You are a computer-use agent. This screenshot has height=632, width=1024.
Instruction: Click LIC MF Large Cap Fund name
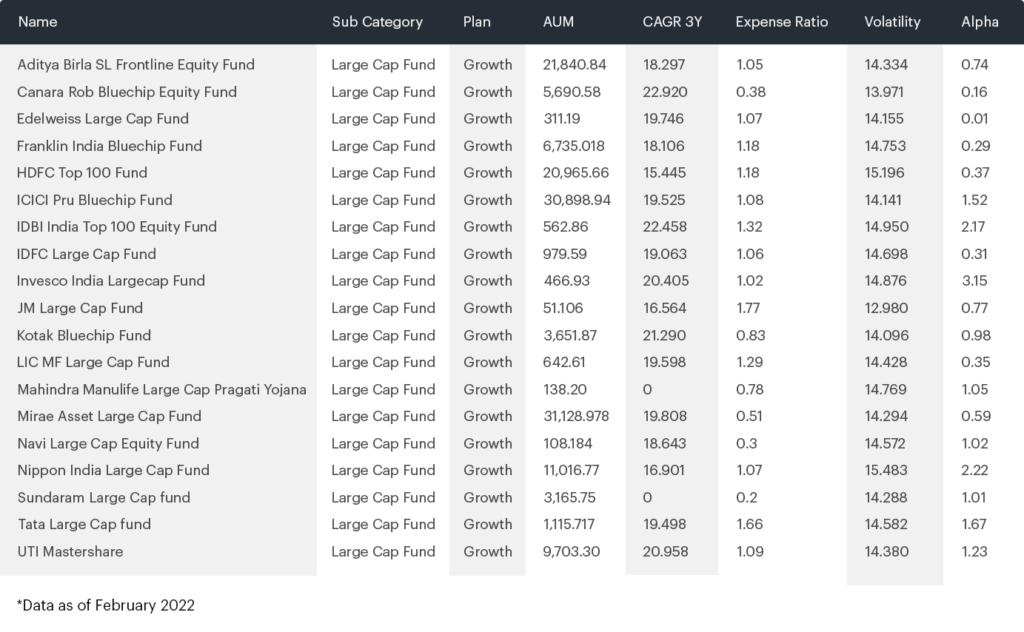click(x=93, y=362)
